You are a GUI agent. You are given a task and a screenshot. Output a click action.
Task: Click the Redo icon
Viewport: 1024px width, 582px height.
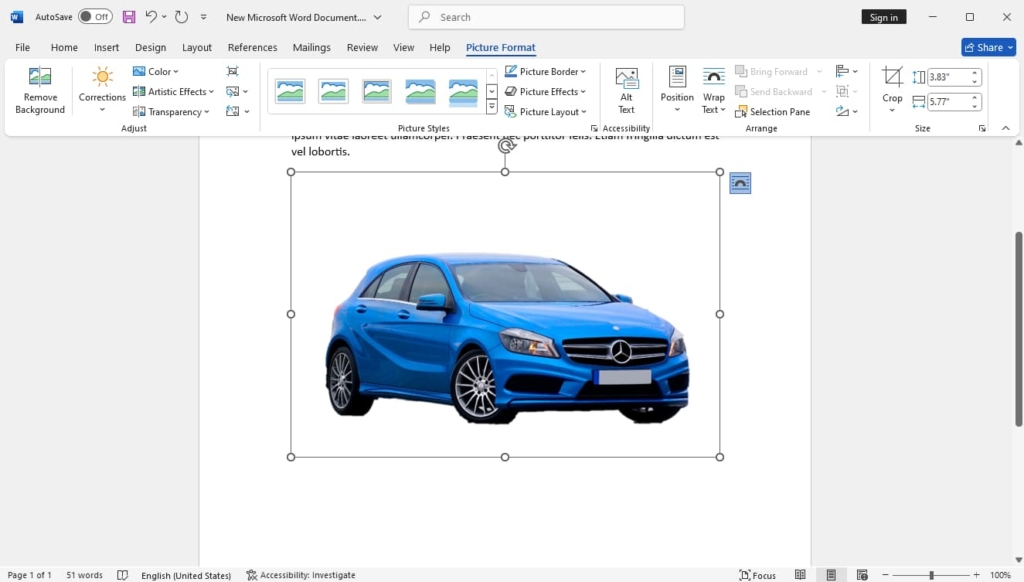click(182, 17)
